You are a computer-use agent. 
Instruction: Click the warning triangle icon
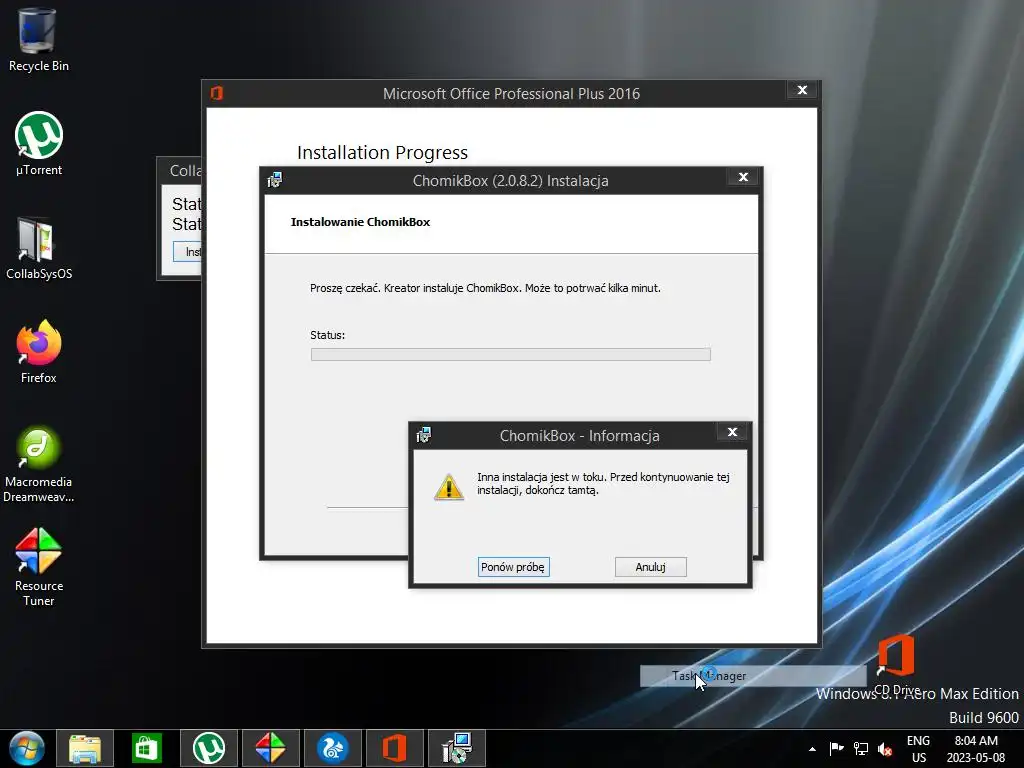[x=449, y=487]
